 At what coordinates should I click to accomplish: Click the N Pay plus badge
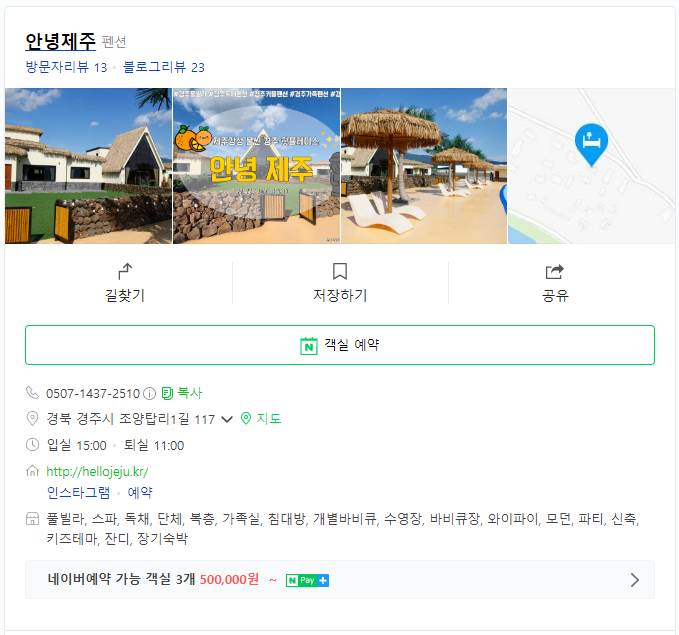pyautogui.click(x=307, y=580)
